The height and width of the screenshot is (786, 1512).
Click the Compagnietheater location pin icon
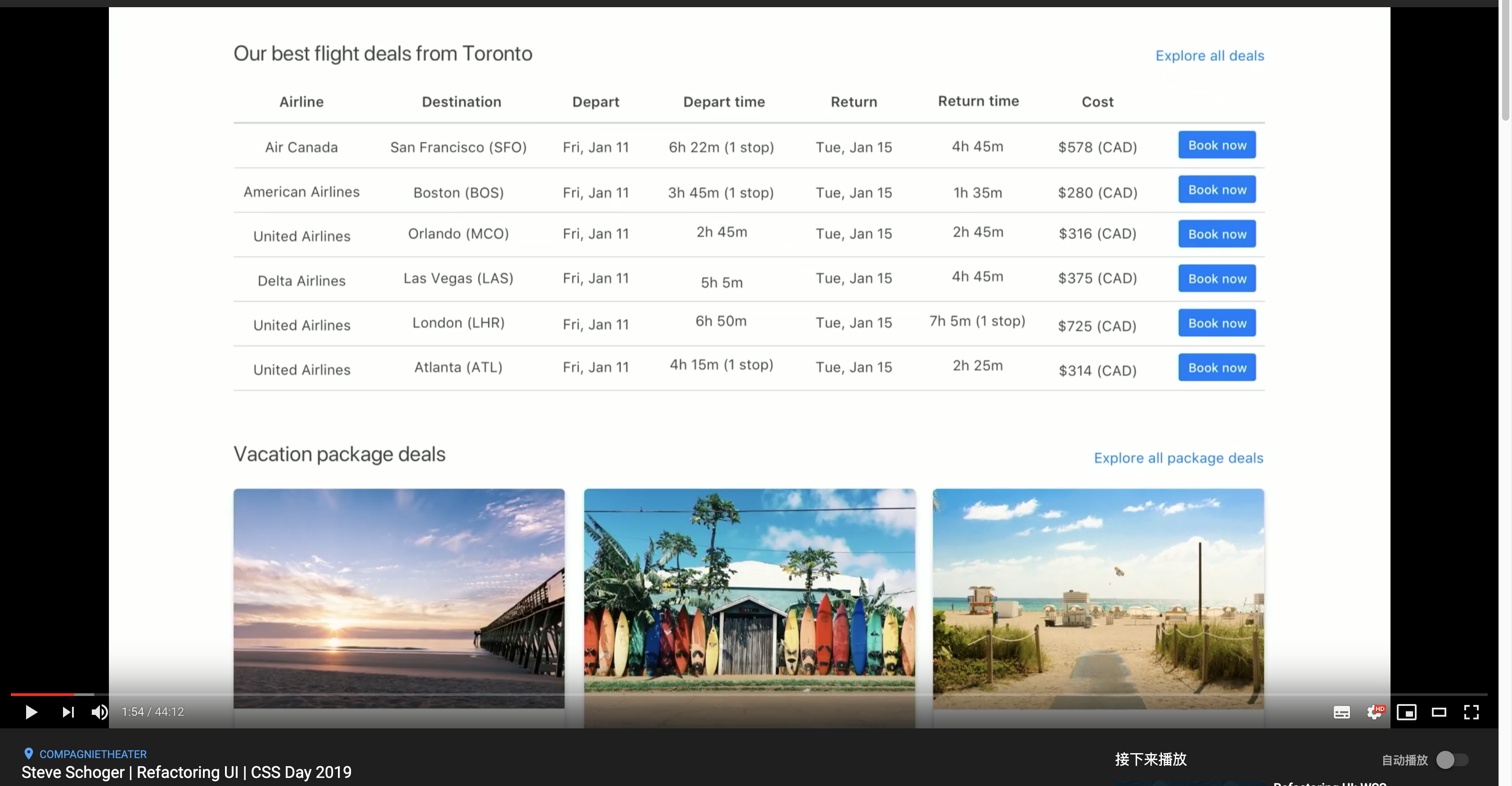click(28, 753)
